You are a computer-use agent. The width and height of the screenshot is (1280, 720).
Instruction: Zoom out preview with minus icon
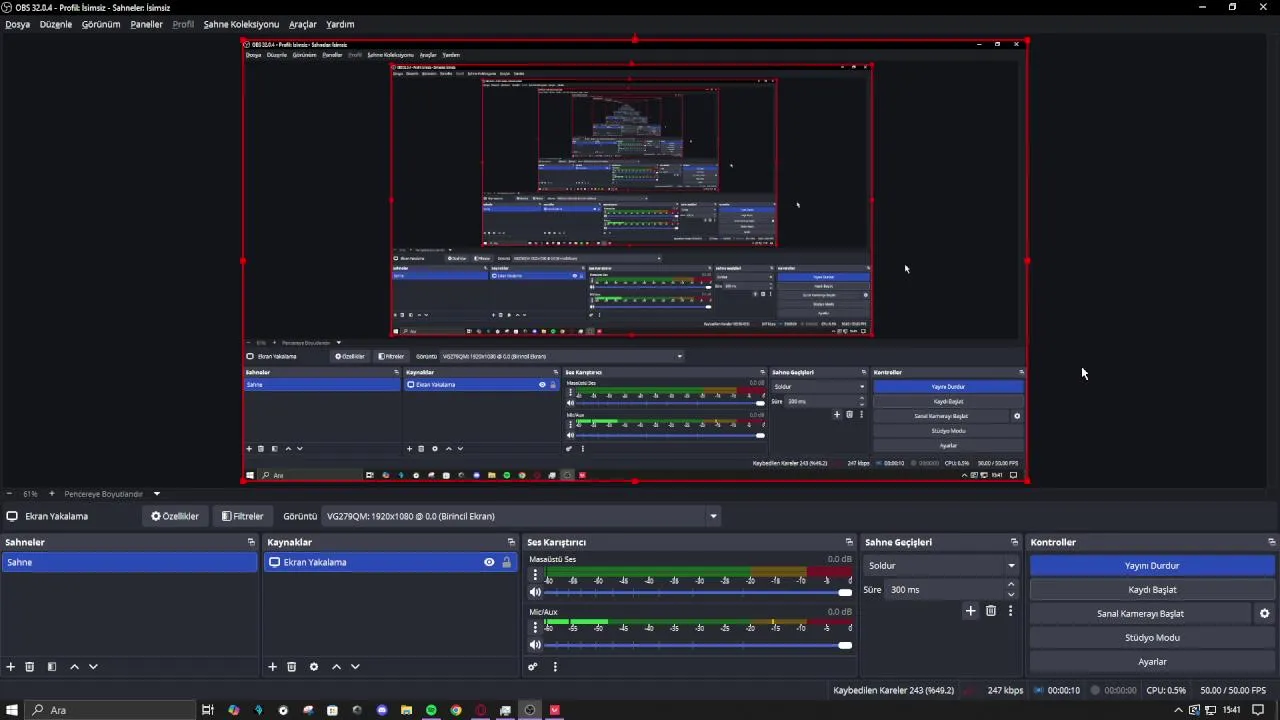9,494
